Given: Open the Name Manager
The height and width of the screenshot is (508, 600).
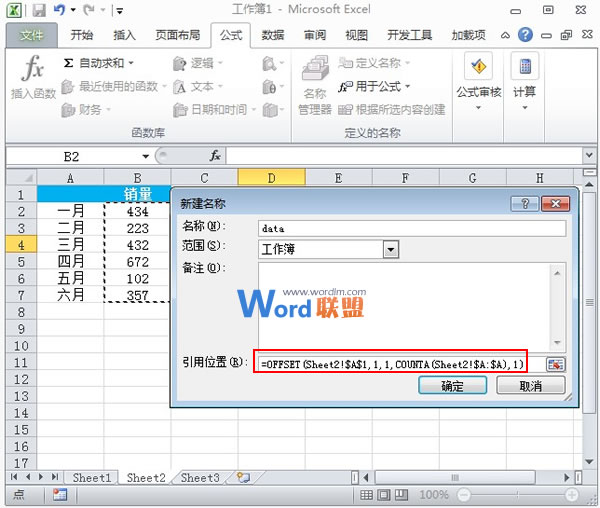Looking at the screenshot, I should pyautogui.click(x=315, y=85).
